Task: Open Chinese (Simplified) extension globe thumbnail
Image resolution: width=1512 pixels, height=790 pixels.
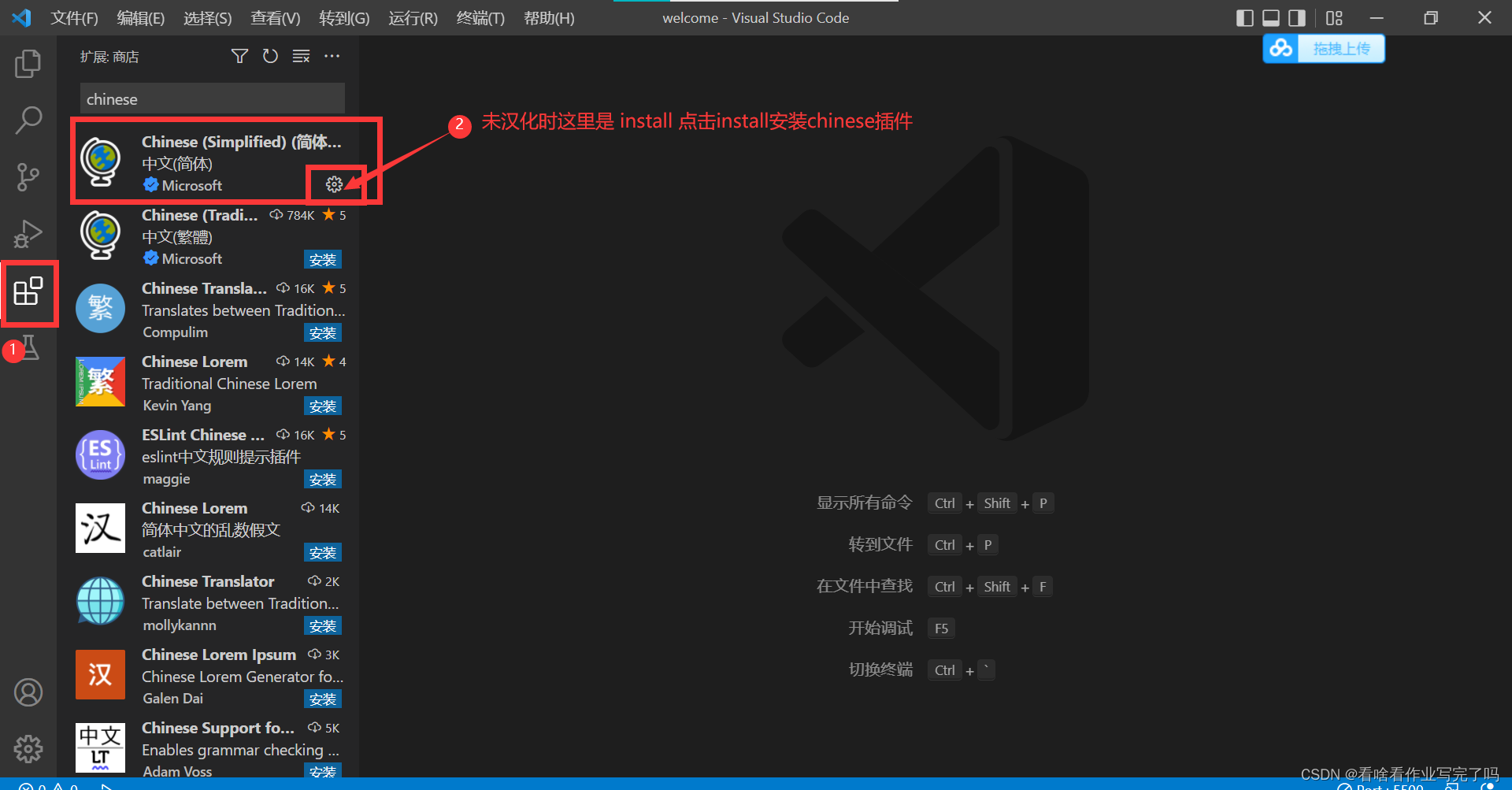Action: point(101,161)
